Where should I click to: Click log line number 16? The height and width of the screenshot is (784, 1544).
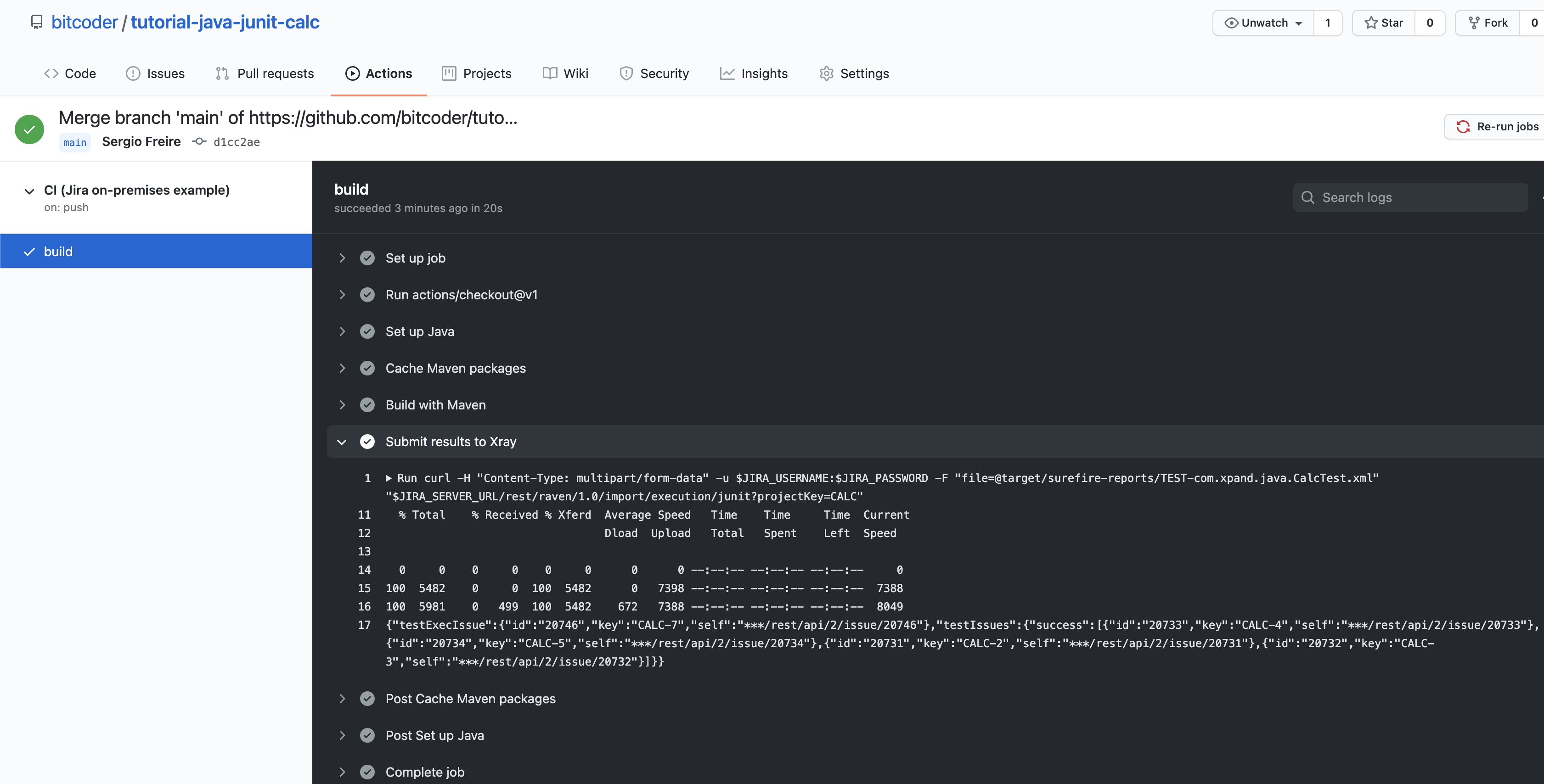pos(365,607)
